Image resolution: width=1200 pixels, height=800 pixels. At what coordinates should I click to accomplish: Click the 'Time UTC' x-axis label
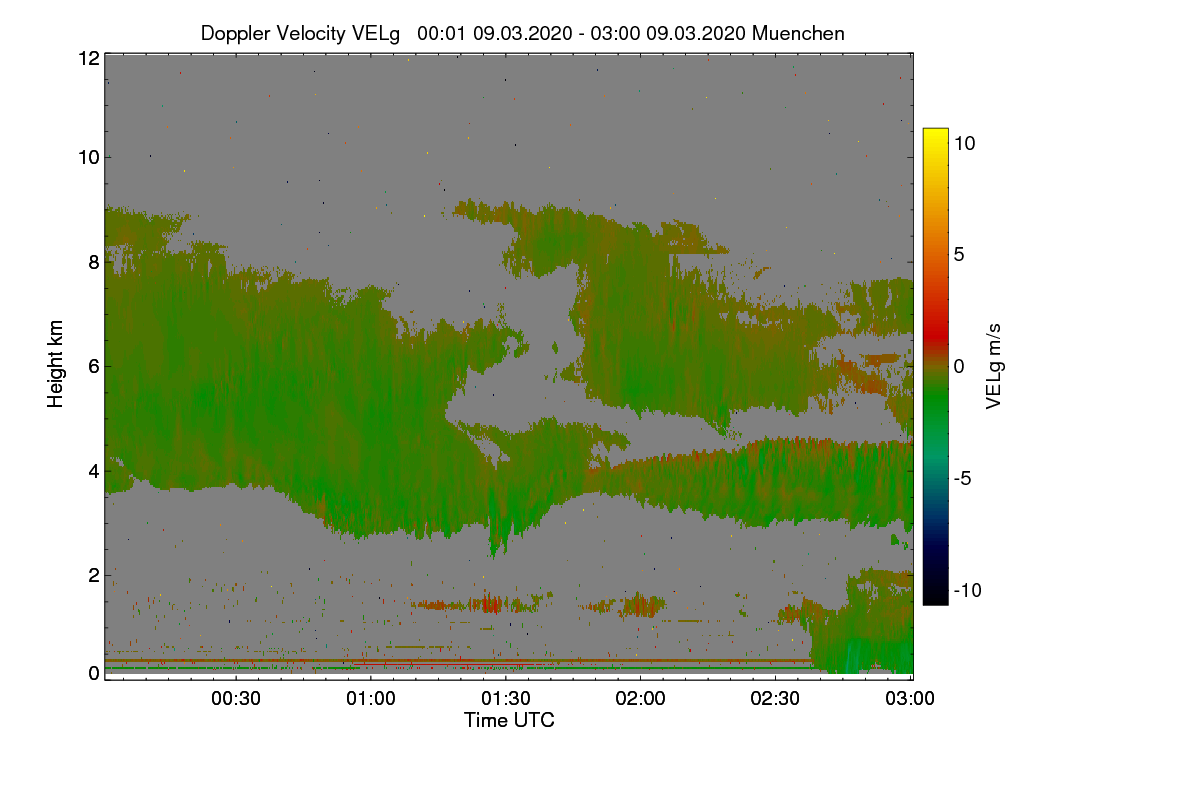tap(509, 720)
